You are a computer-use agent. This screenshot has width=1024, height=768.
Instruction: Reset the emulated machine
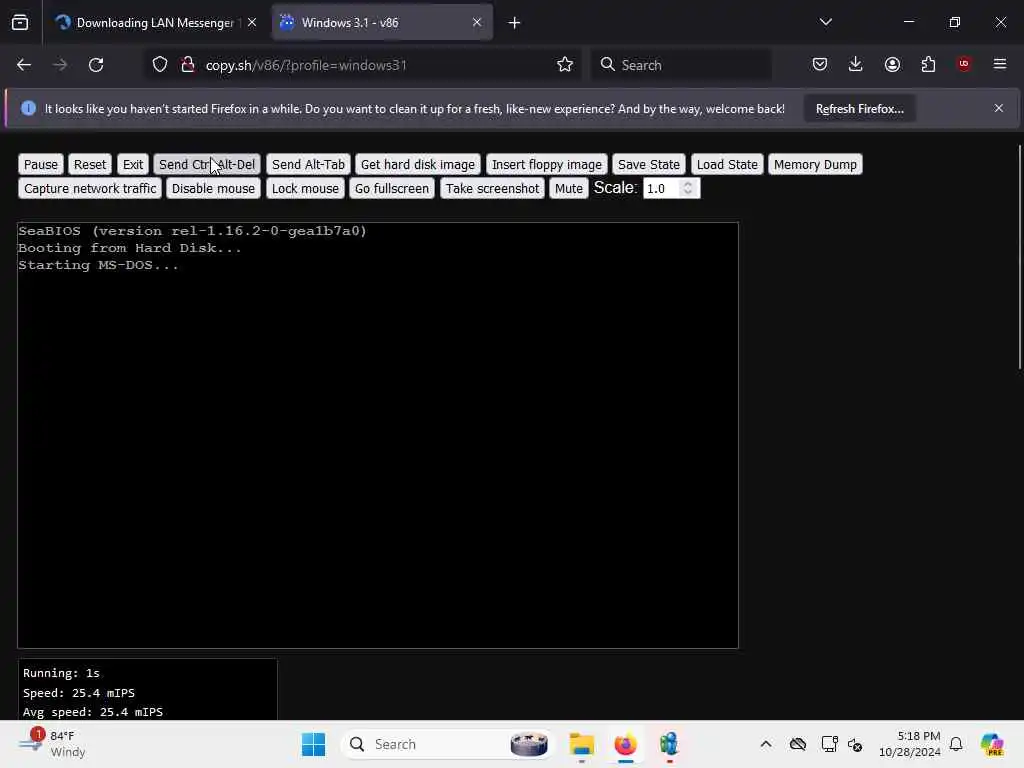click(89, 165)
